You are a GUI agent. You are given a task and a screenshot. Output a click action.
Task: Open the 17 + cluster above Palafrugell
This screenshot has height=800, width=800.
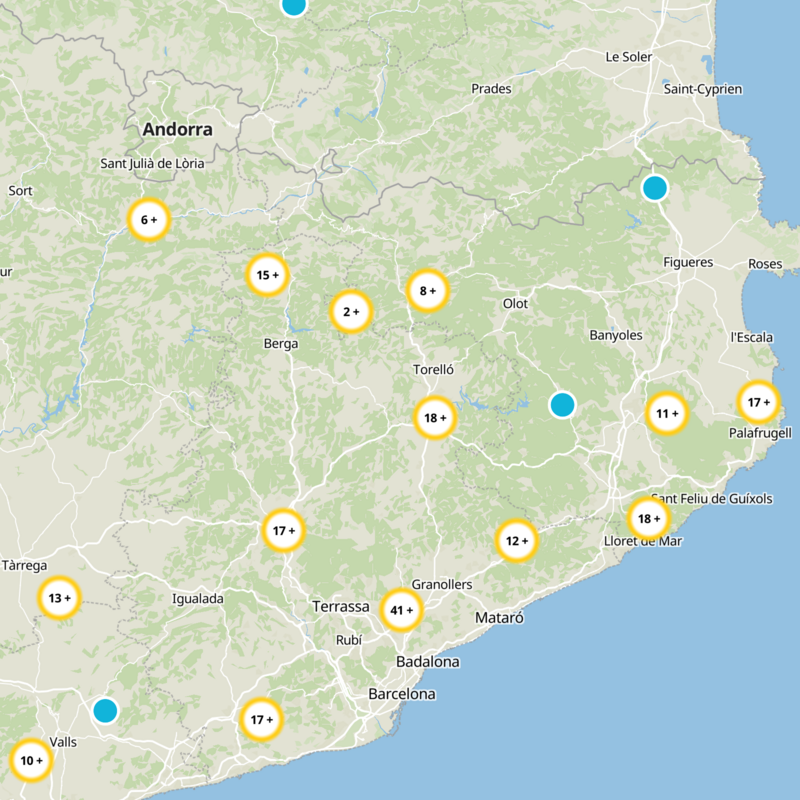759,402
